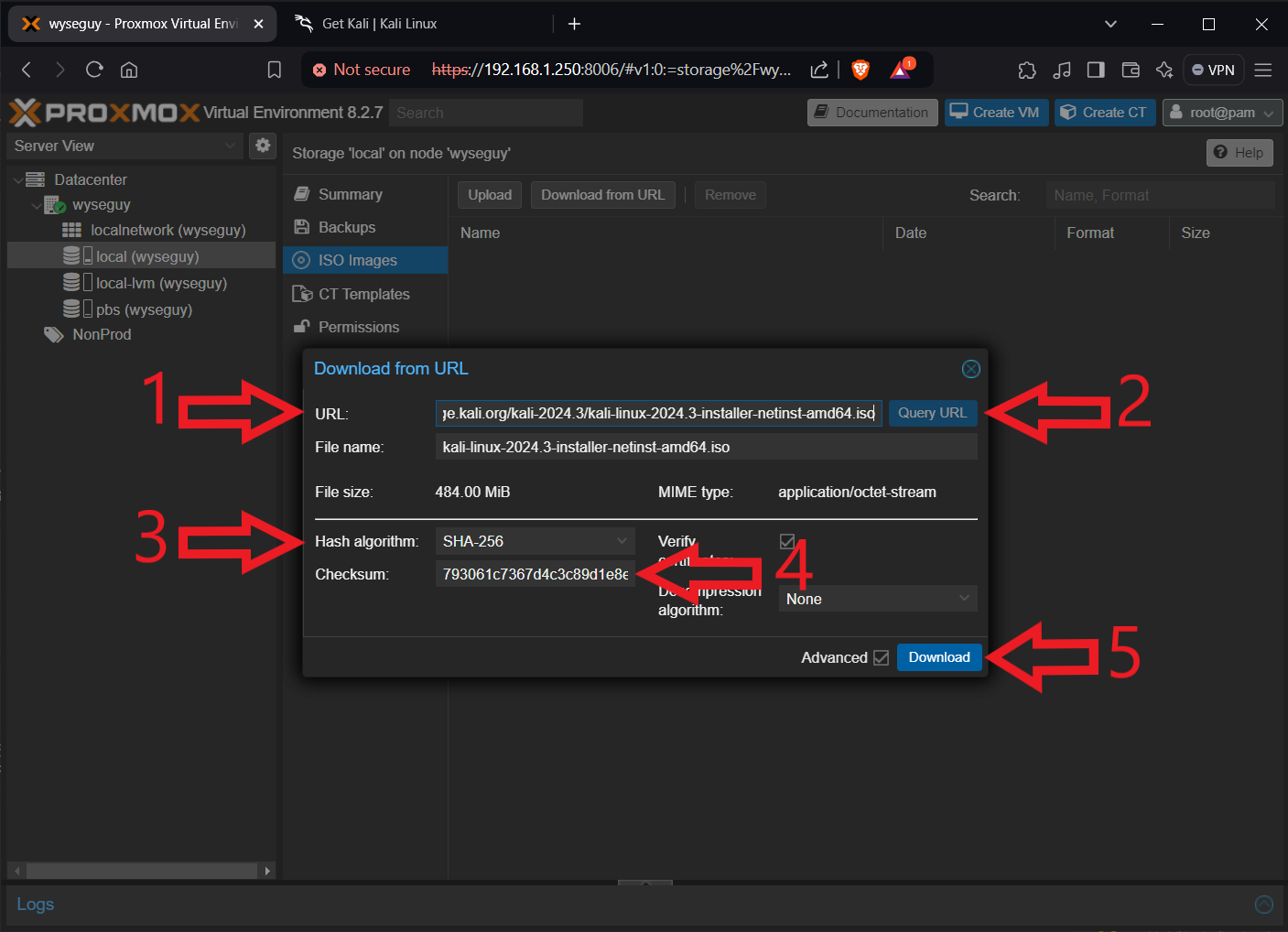The width and height of the screenshot is (1288, 932).
Task: Click the share page icon in the address bar
Action: pos(819,70)
